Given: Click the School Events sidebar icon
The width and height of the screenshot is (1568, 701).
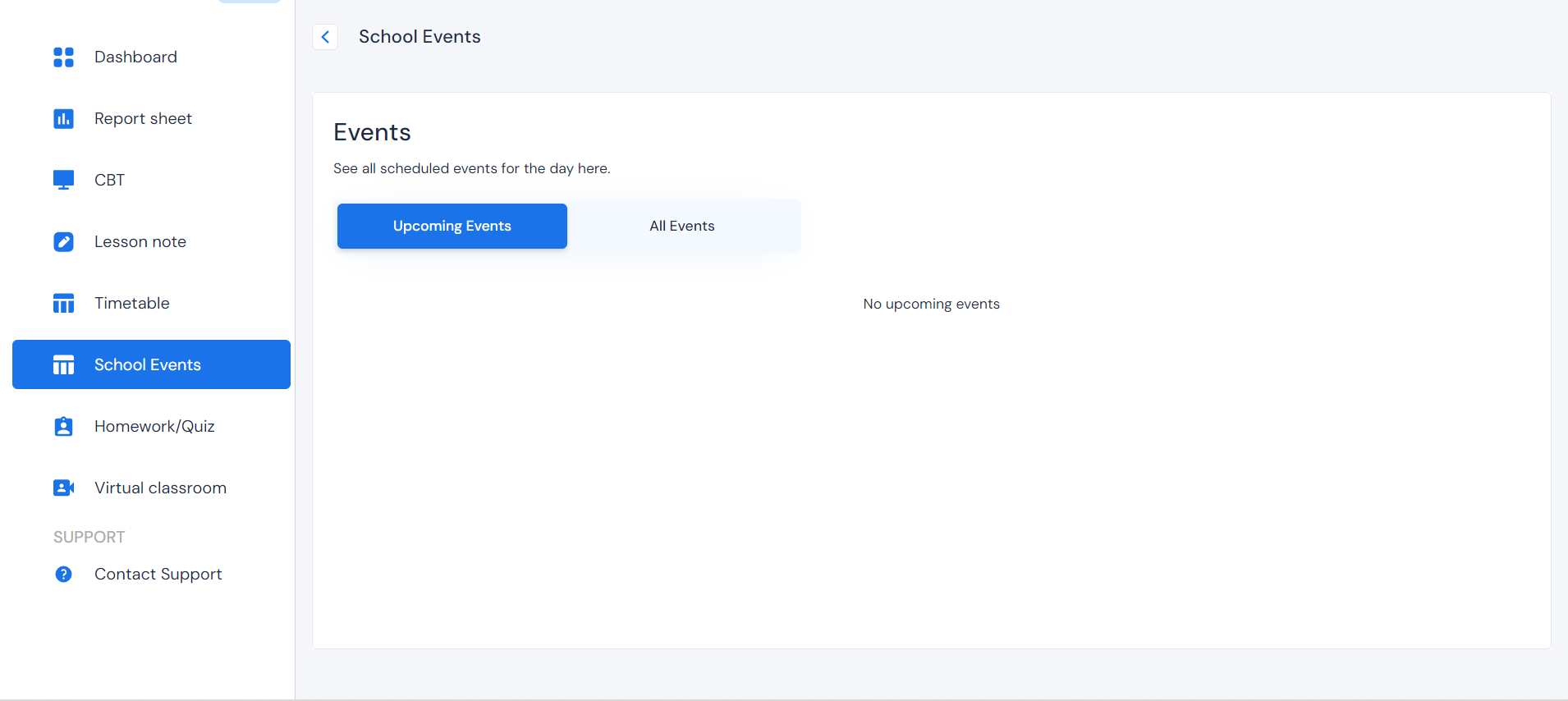Looking at the screenshot, I should pos(63,365).
